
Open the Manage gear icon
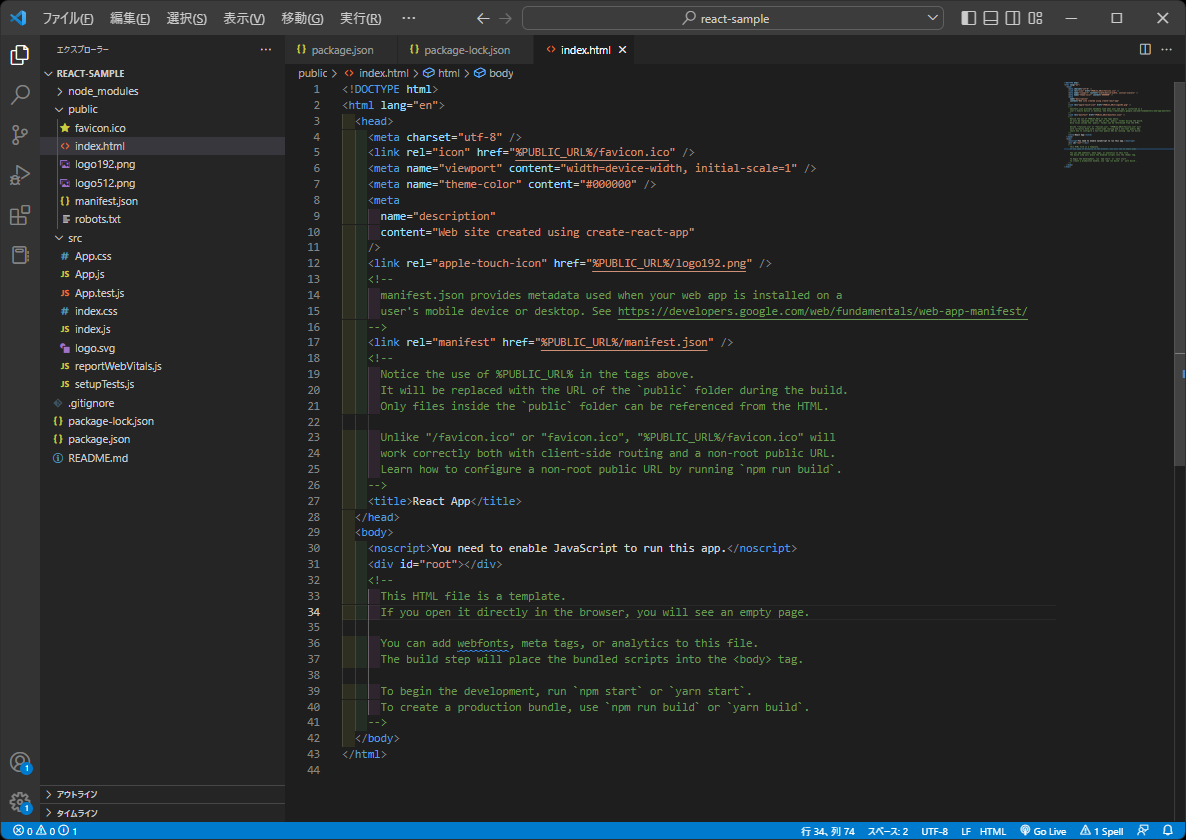20,801
